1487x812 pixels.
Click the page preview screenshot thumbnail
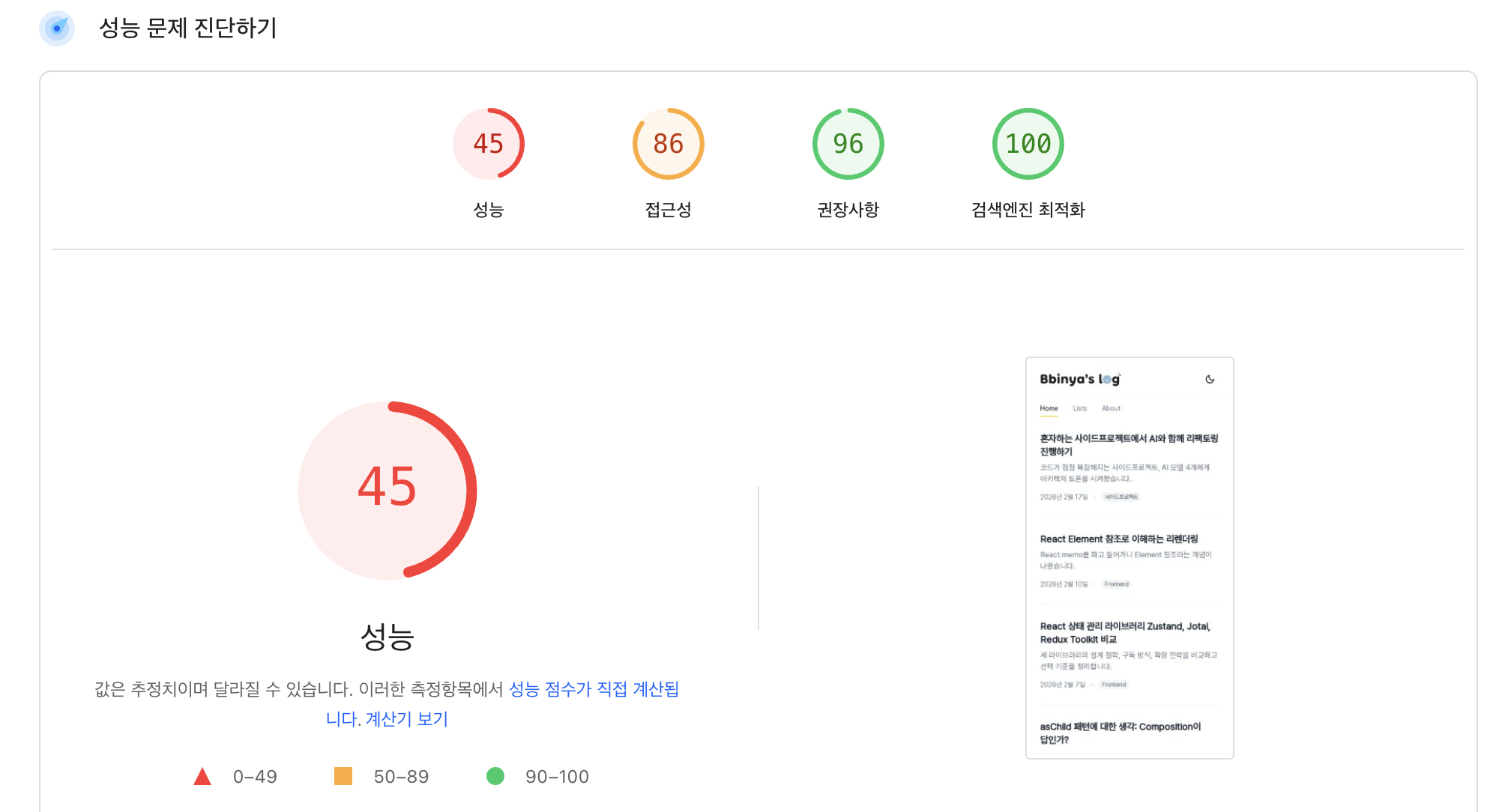(1129, 558)
